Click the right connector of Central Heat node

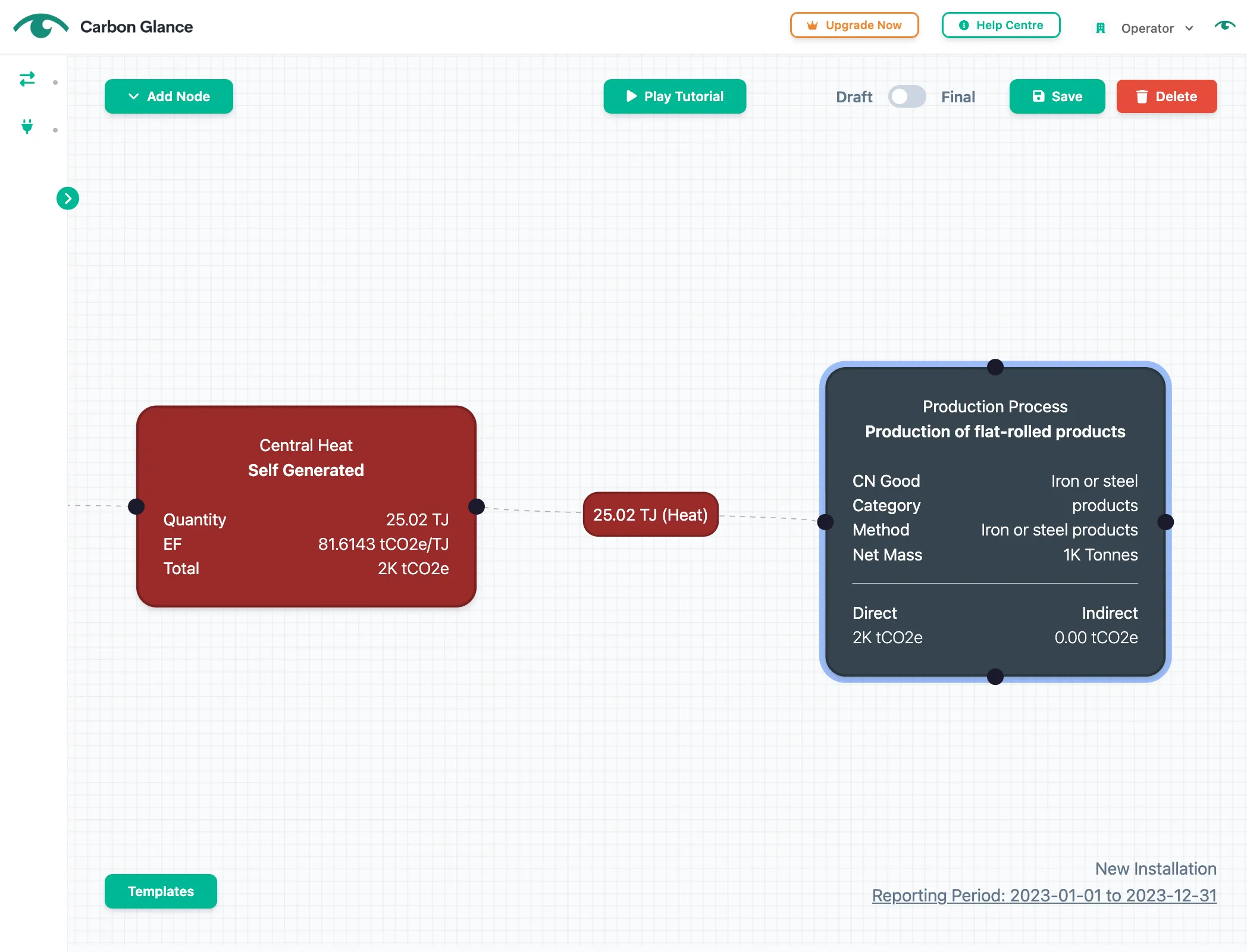477,506
